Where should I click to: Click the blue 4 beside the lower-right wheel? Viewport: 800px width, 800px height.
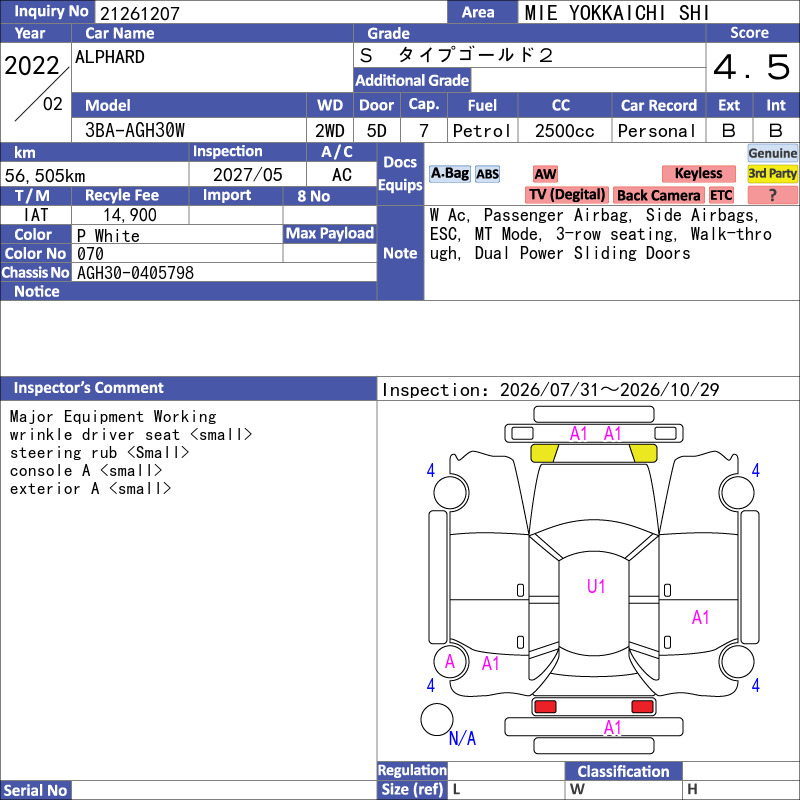756,685
